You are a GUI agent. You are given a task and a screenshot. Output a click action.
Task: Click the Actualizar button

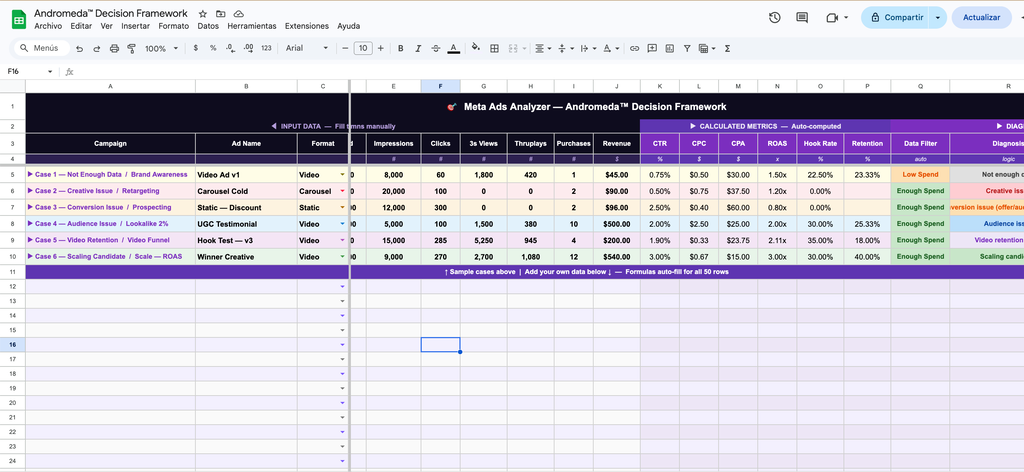tap(981, 18)
